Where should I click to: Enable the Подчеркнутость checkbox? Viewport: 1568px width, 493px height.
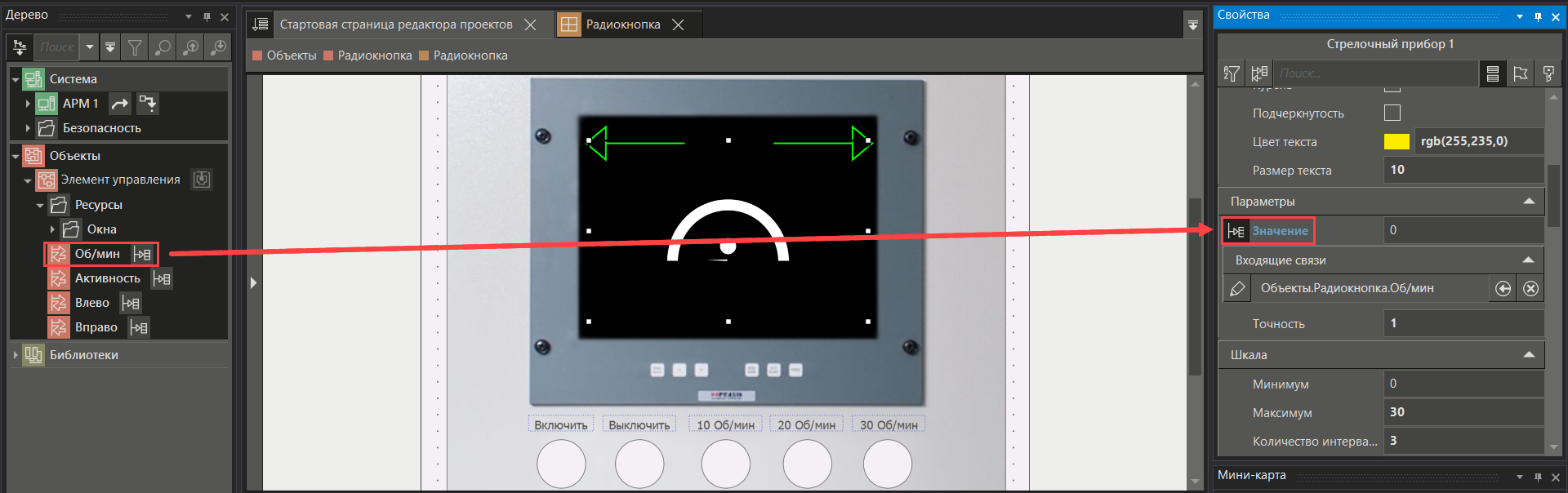[1392, 113]
